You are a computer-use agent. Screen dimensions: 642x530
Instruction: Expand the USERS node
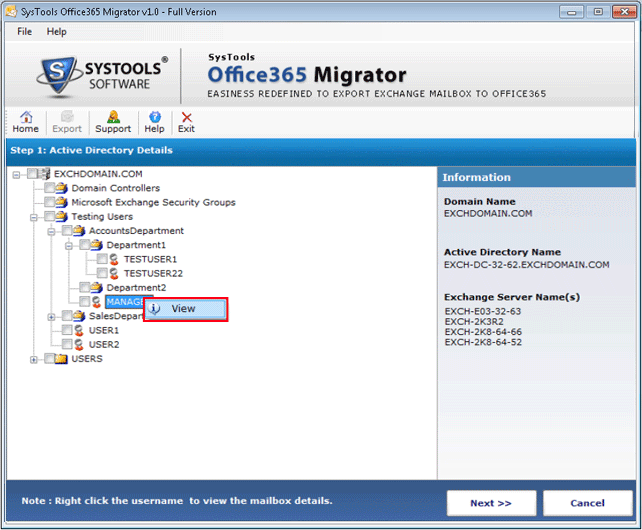[x=34, y=360]
